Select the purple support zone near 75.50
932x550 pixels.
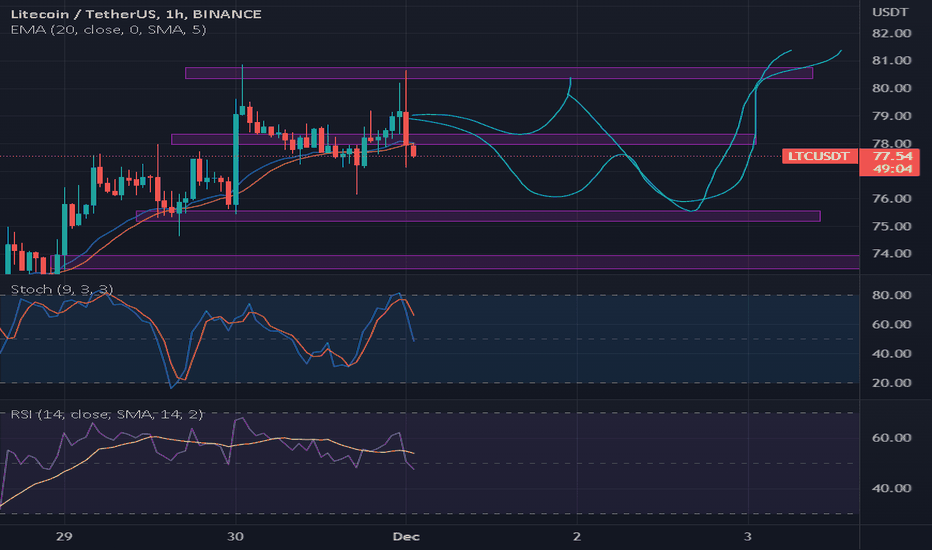pyautogui.click(x=478, y=216)
